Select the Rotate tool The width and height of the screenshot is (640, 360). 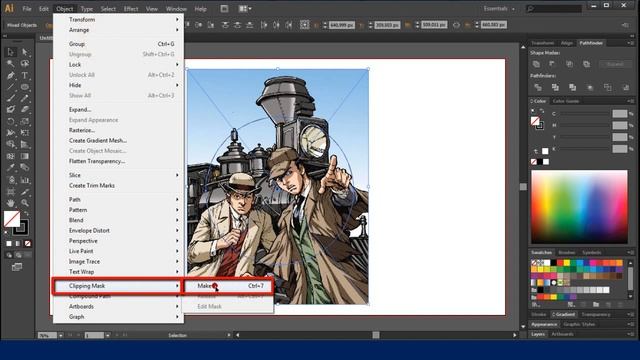[11, 122]
